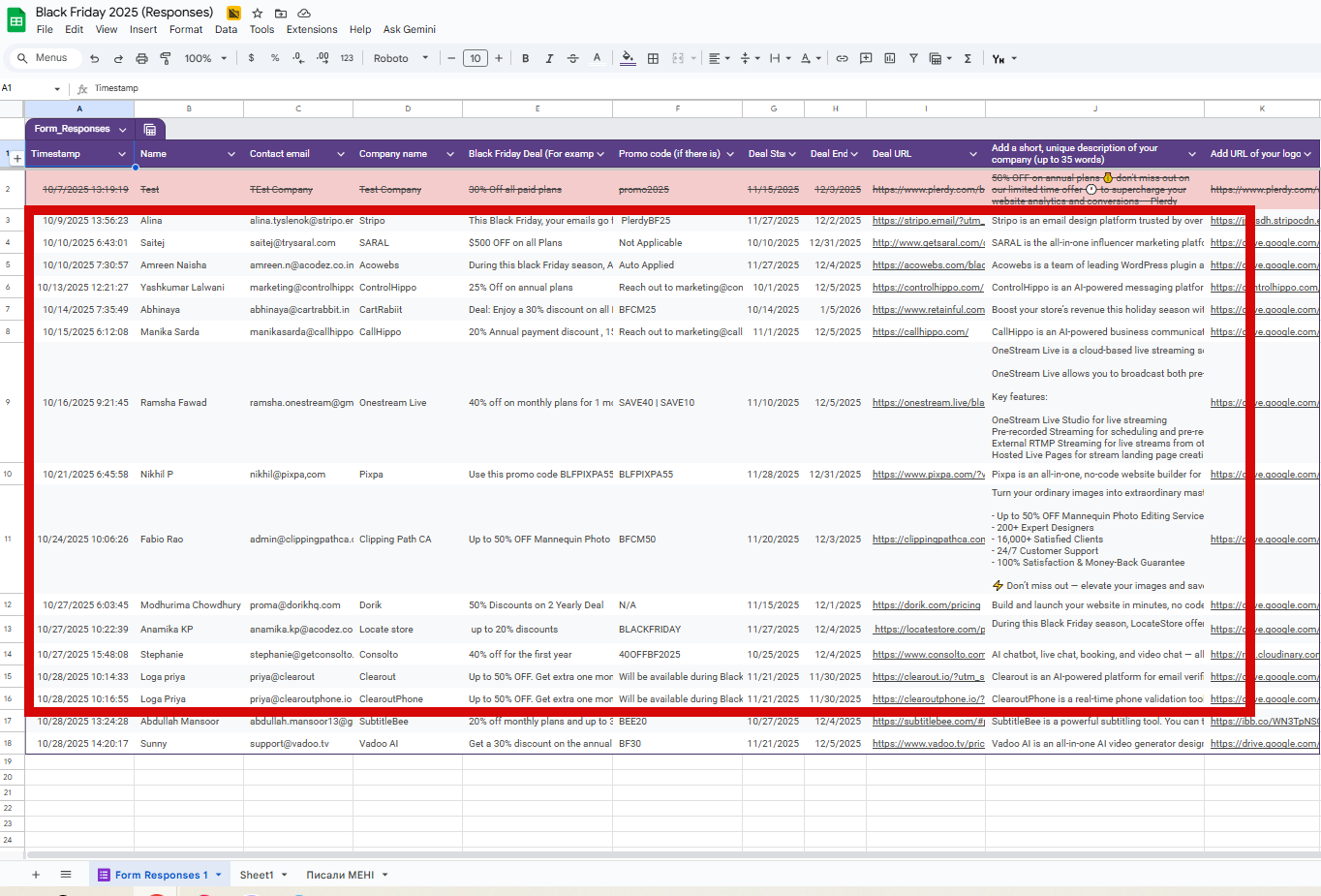Open the Google Sheets home icon
Viewport: 1321px width, 896px height.
tap(16, 20)
